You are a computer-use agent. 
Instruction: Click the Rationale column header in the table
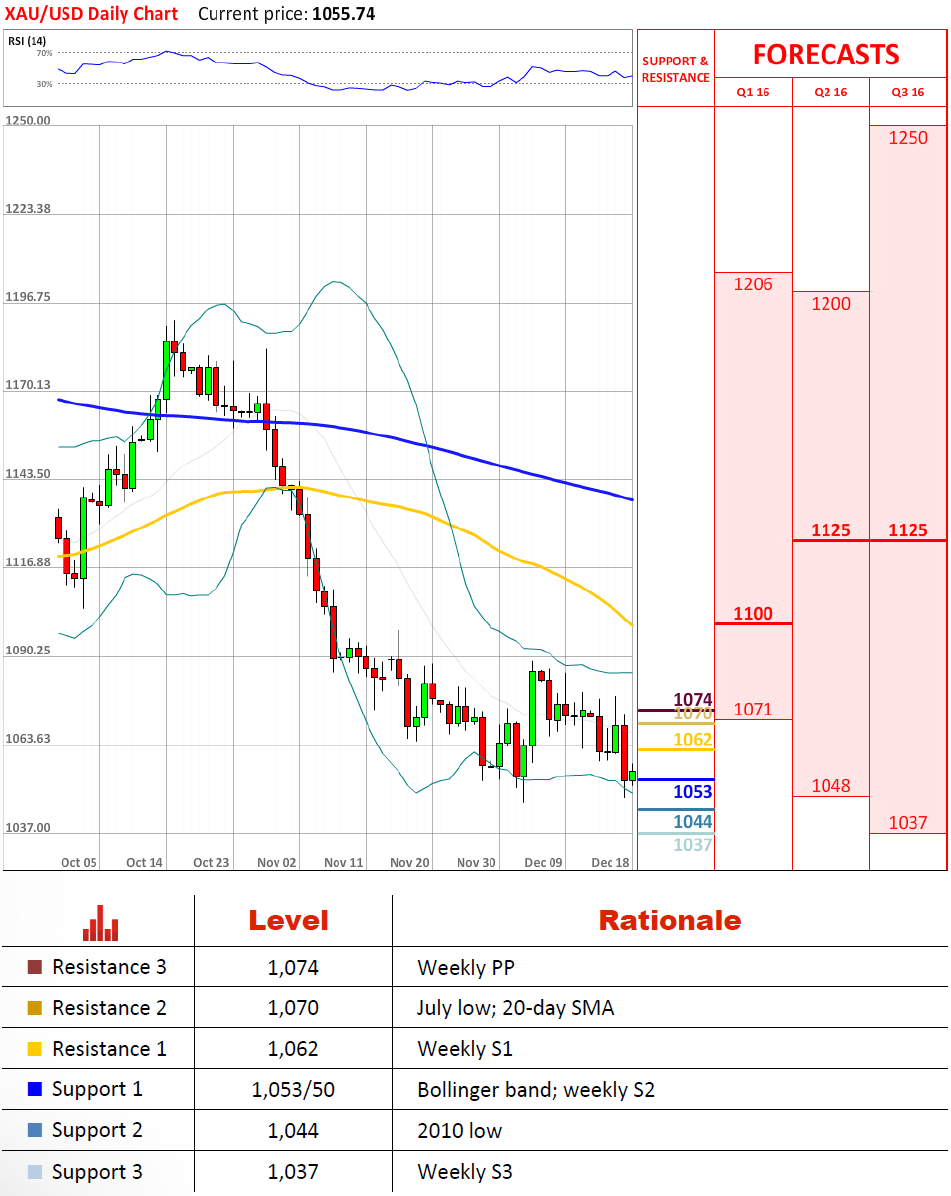pos(670,920)
